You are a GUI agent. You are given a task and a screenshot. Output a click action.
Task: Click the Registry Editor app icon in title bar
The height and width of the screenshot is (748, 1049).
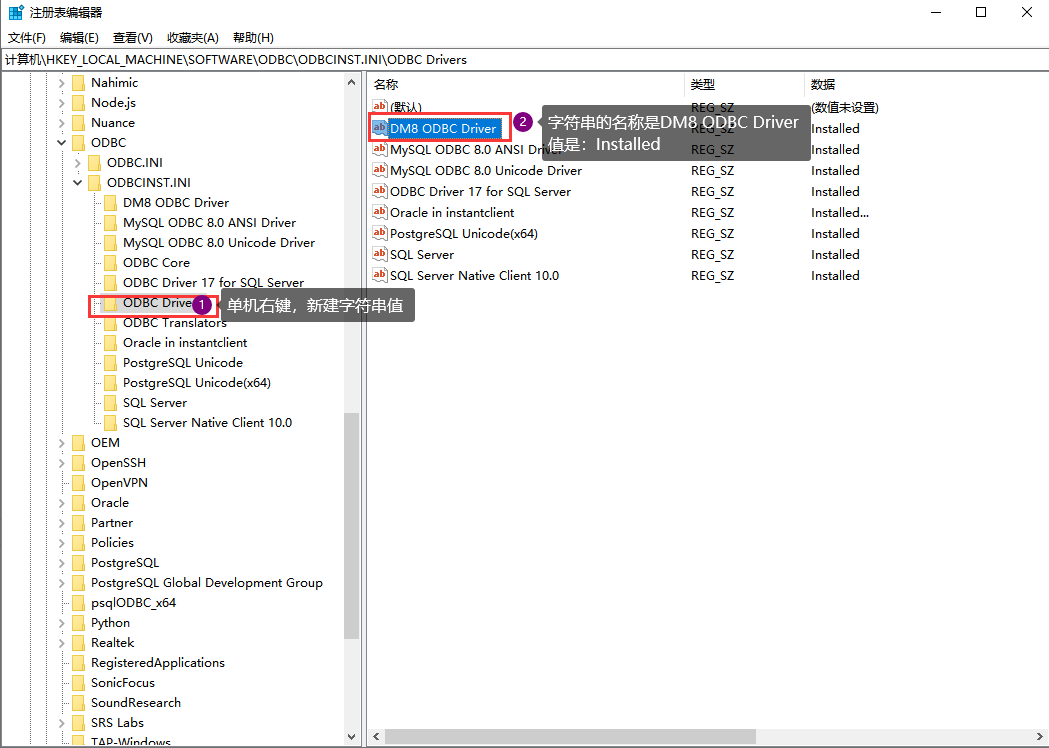(x=16, y=12)
